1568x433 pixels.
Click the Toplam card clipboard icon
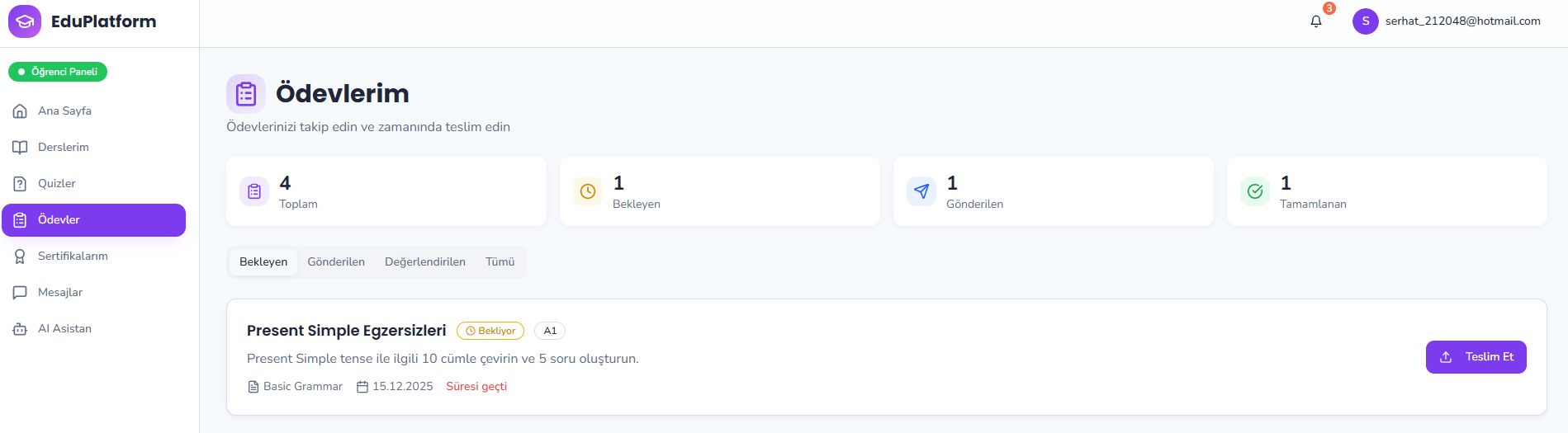tap(254, 191)
